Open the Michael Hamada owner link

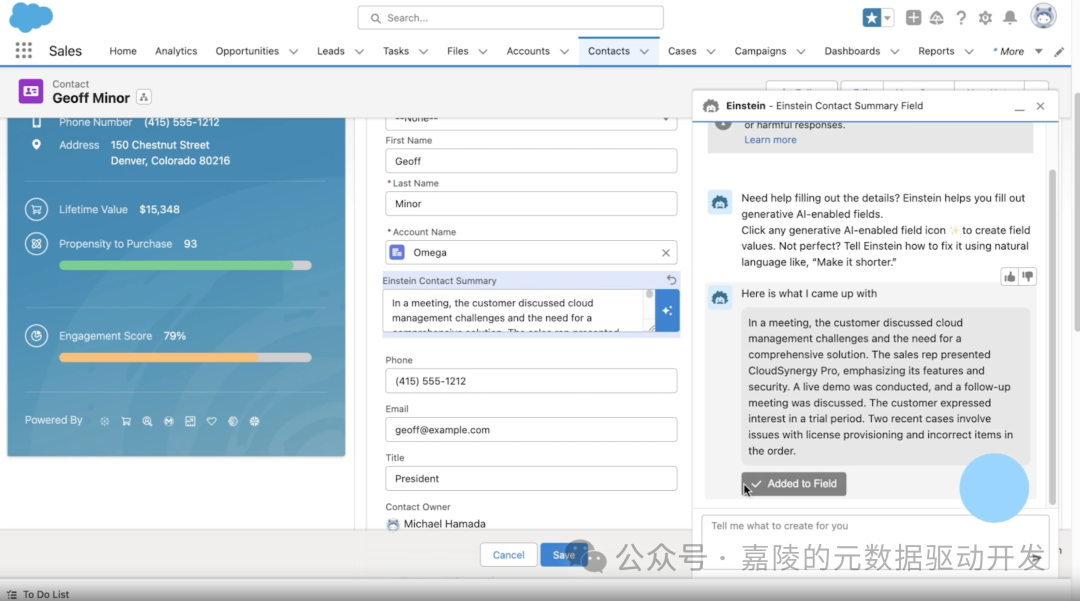coord(444,524)
